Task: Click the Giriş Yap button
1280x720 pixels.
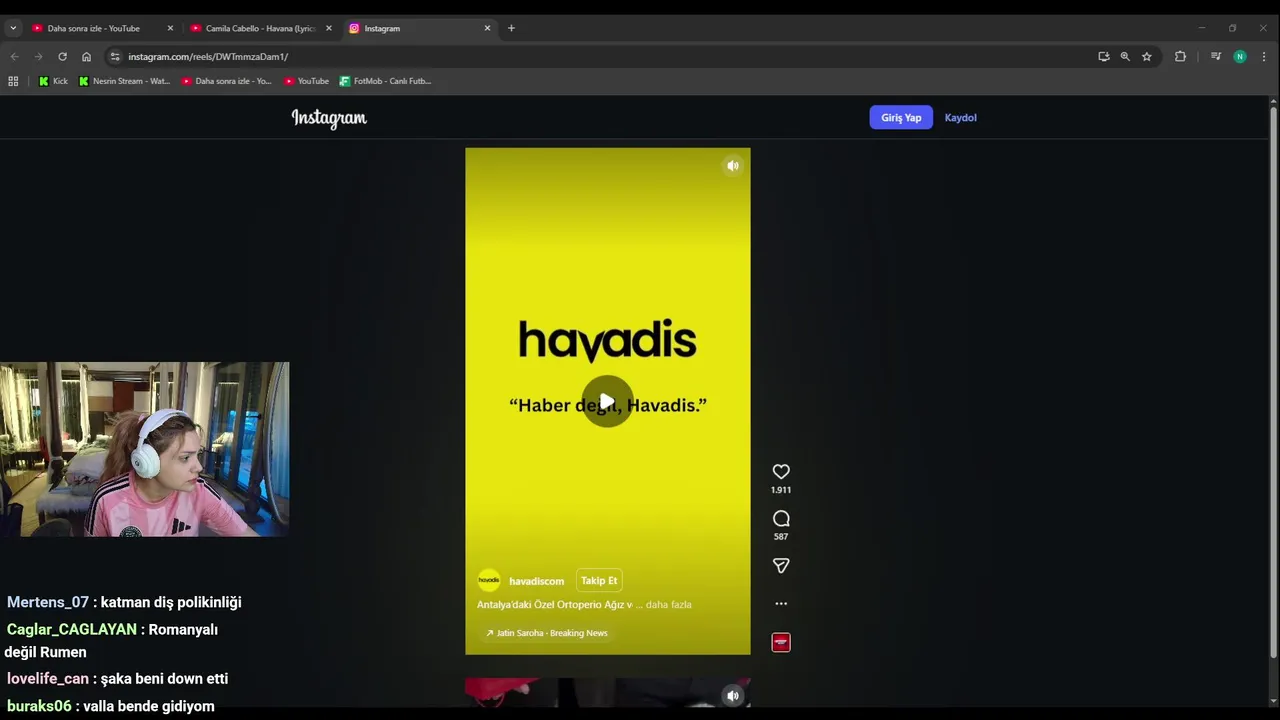Action: [x=901, y=117]
